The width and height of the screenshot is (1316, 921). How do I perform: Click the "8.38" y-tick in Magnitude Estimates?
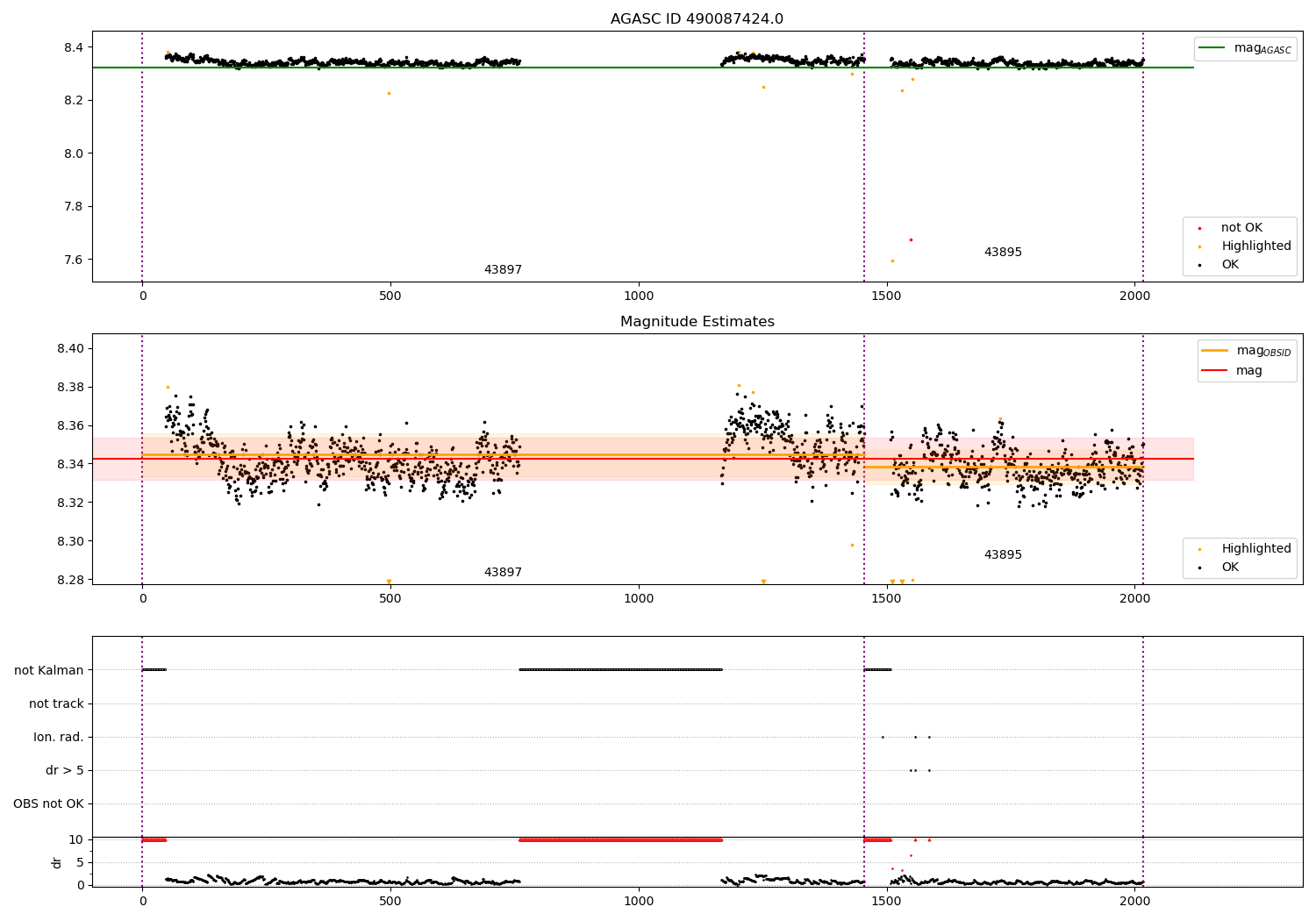[x=69, y=388]
